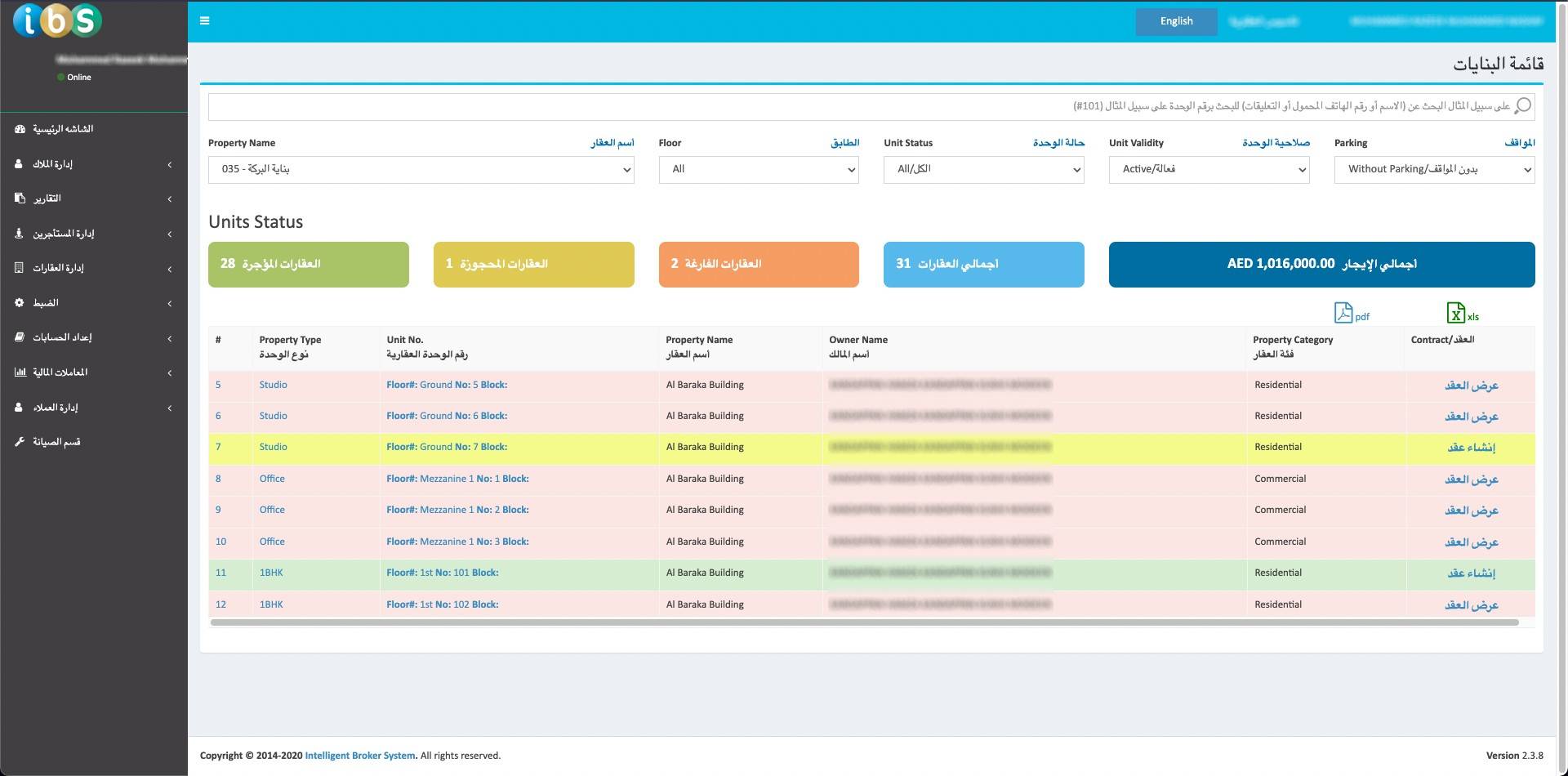Open the الشاشه الرئيسية dashboard icon

pos(20,129)
